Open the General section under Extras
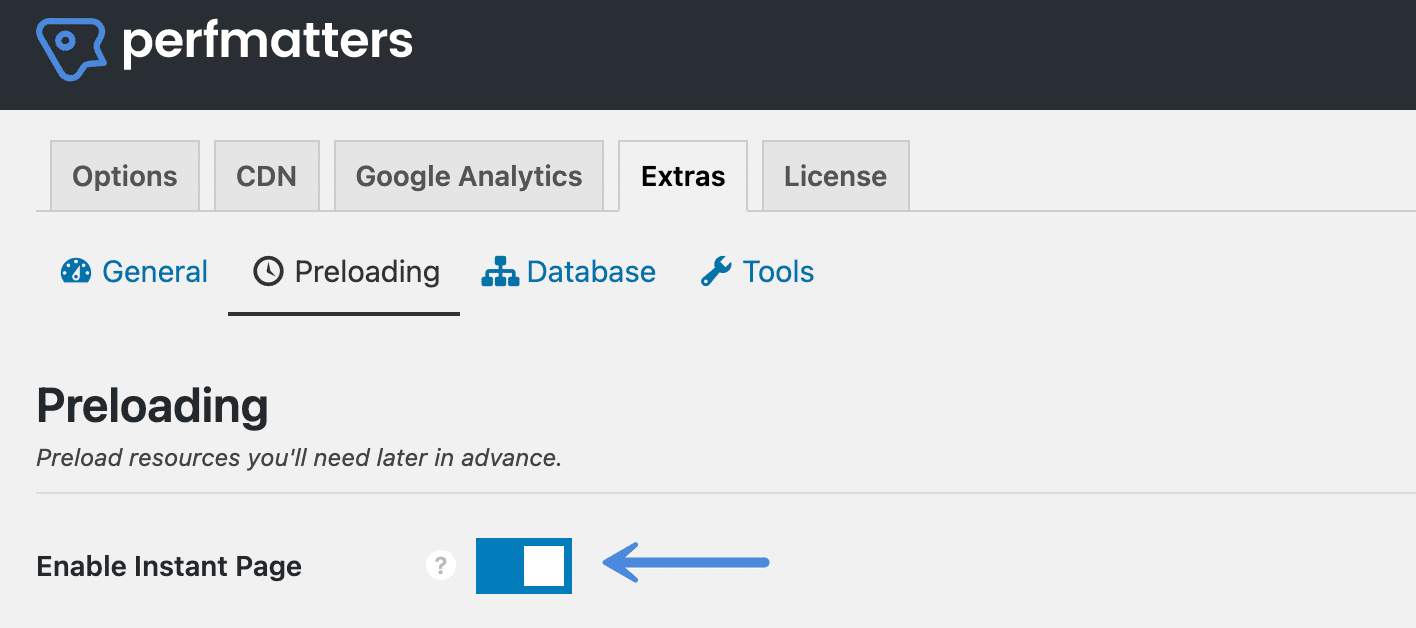The image size is (1416, 628). click(154, 270)
